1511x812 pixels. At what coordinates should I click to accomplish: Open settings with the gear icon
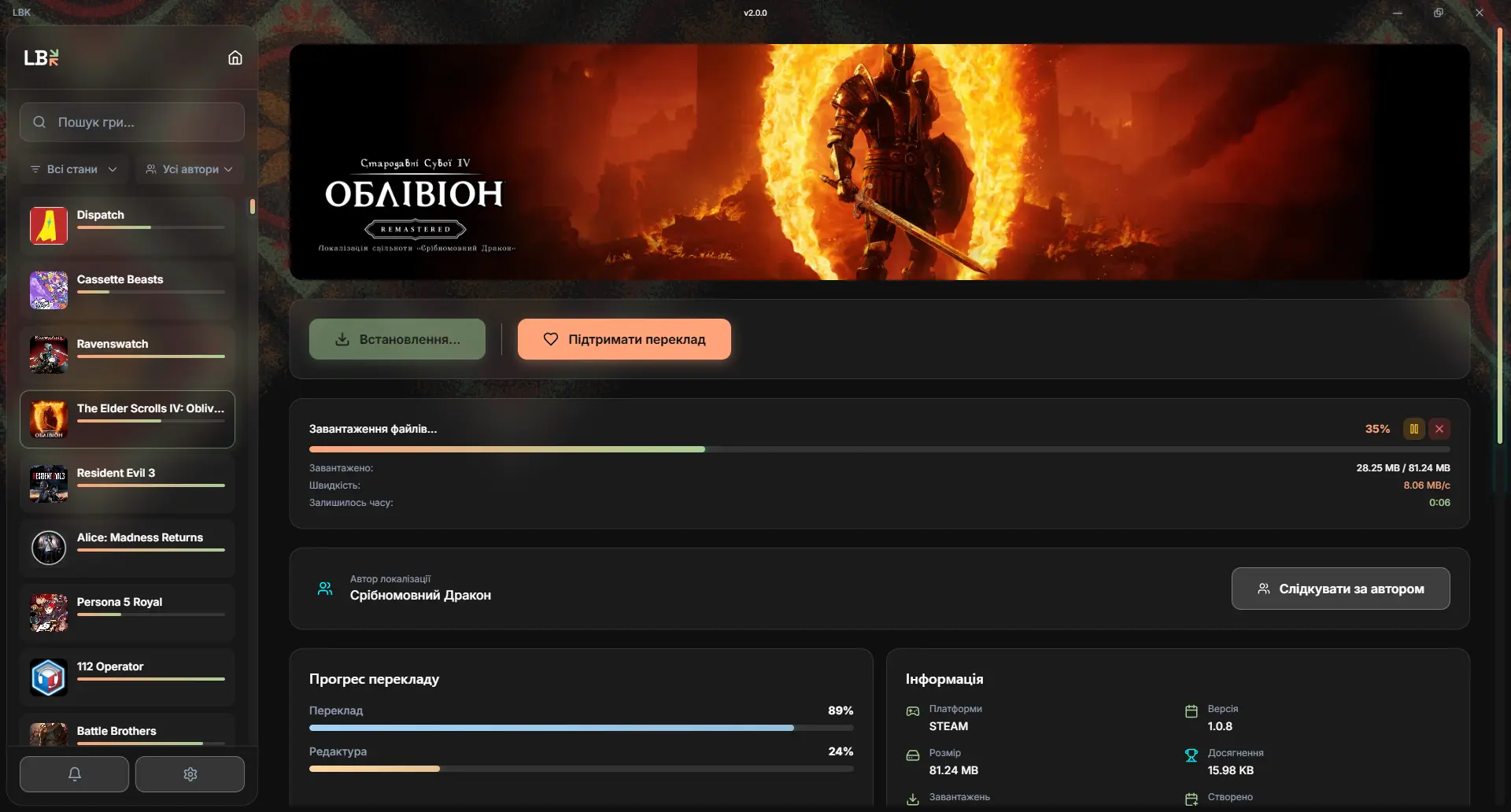click(x=189, y=774)
